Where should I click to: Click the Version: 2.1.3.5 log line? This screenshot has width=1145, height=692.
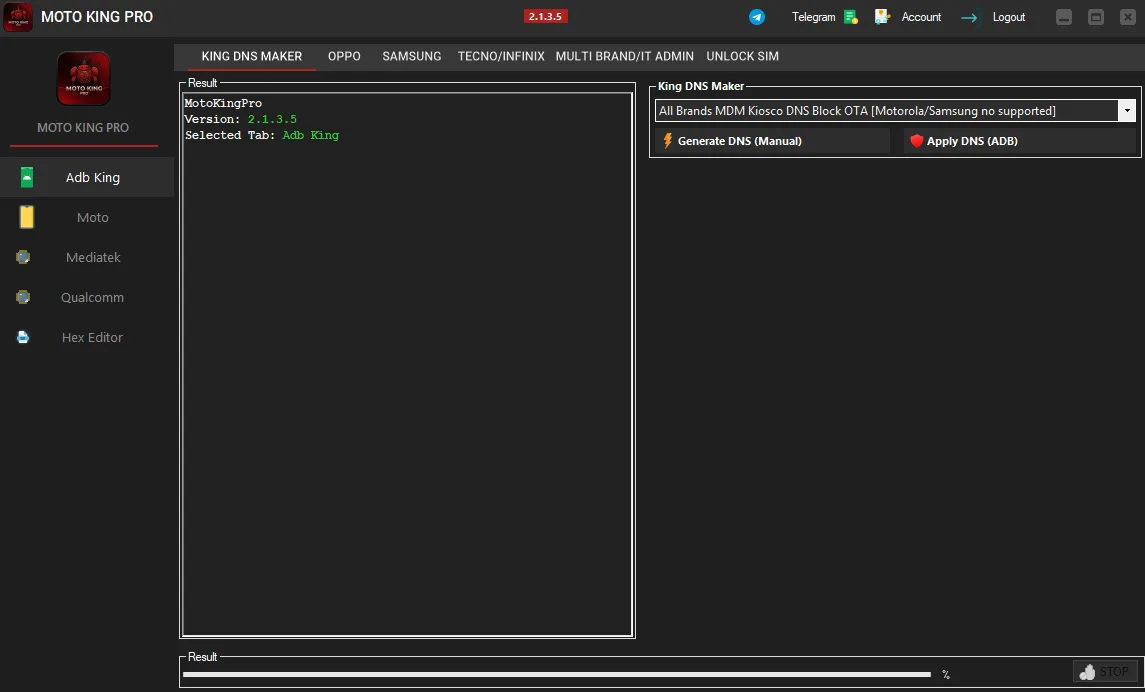click(x=240, y=119)
